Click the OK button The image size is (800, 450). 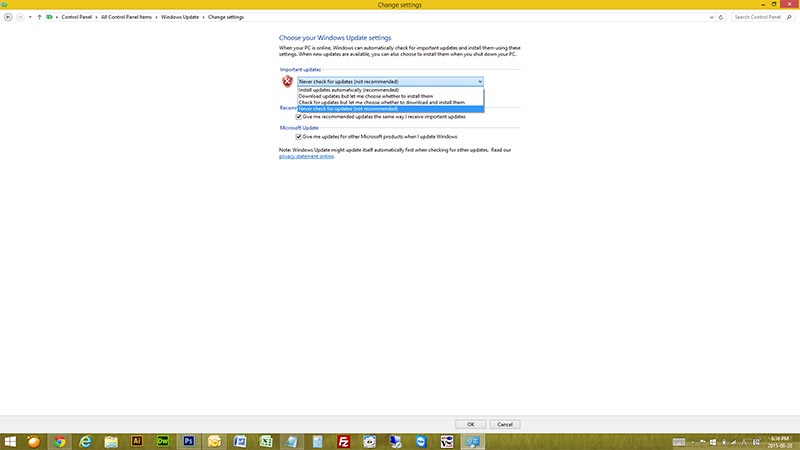[470, 424]
